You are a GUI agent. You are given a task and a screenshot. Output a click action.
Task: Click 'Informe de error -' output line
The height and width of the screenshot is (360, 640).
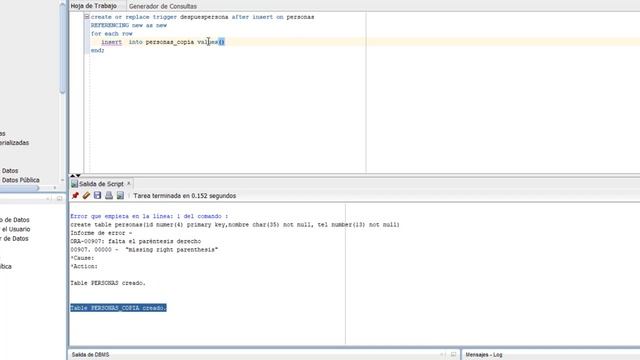(101, 233)
